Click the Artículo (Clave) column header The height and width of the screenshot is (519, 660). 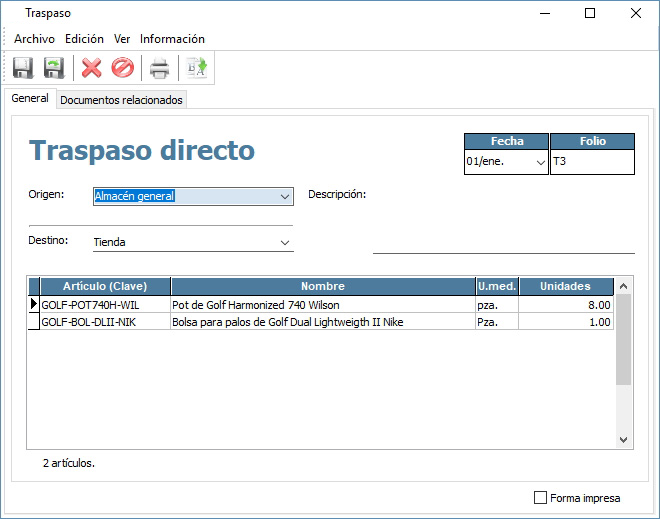105,286
